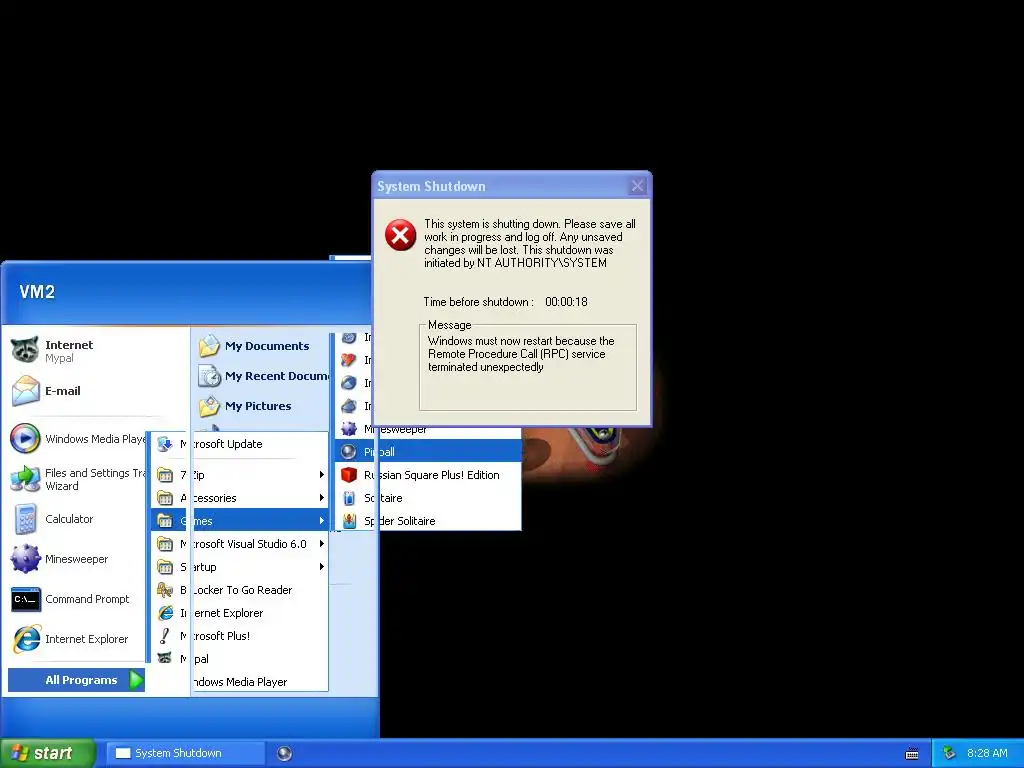This screenshot has height=768, width=1024.
Task: Click Microsoft Update program icon
Action: 165,444
